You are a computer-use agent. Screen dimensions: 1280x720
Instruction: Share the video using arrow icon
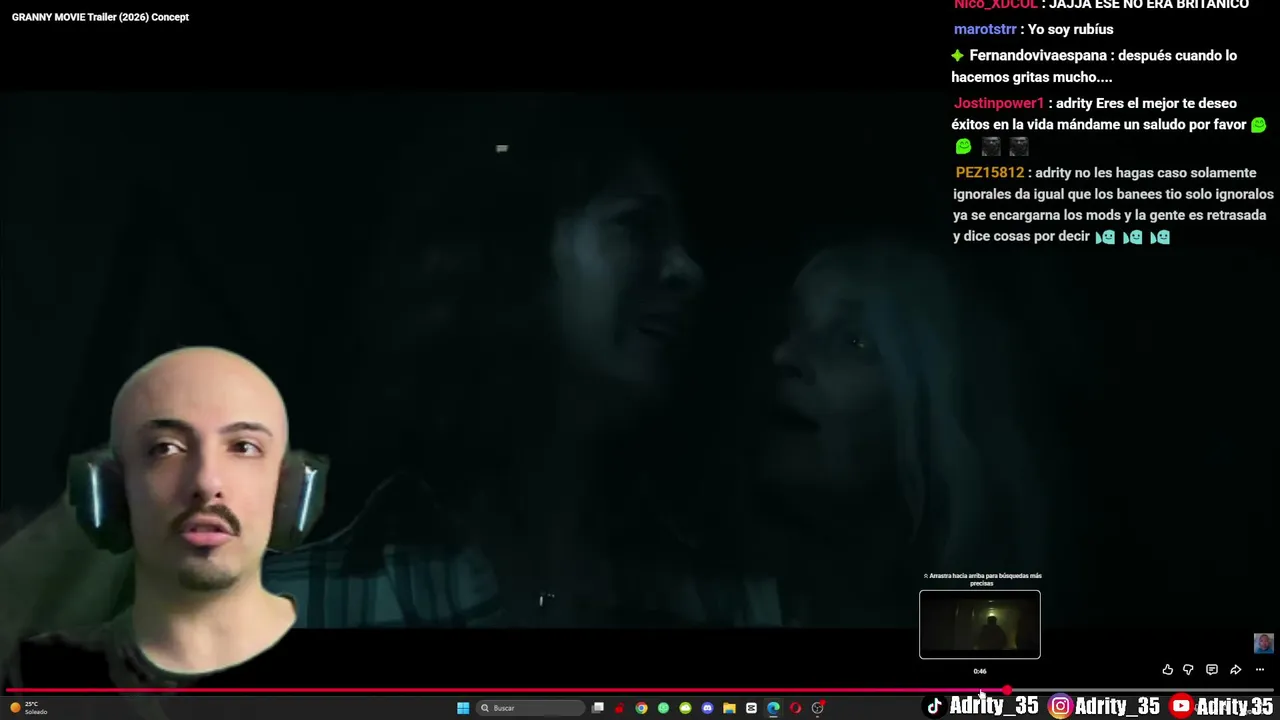pyautogui.click(x=1235, y=670)
